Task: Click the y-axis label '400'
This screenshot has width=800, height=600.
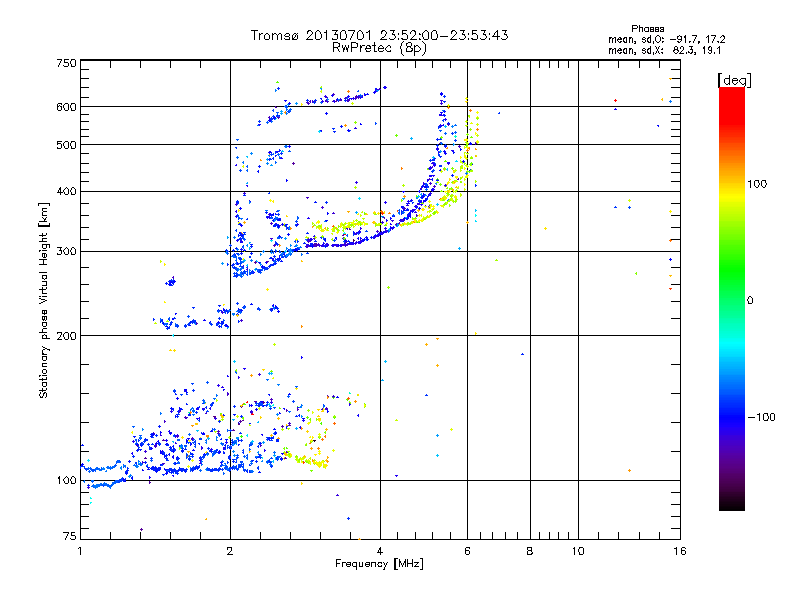Action: 66,192
